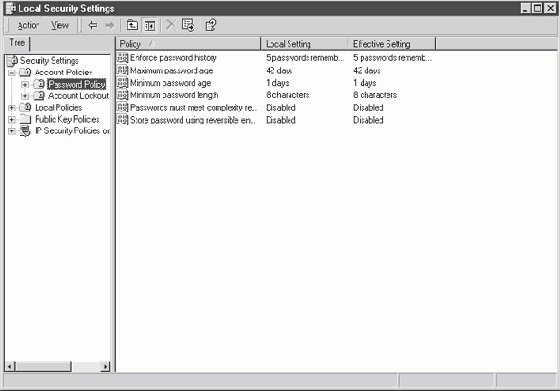Open the Action menu

coord(28,25)
